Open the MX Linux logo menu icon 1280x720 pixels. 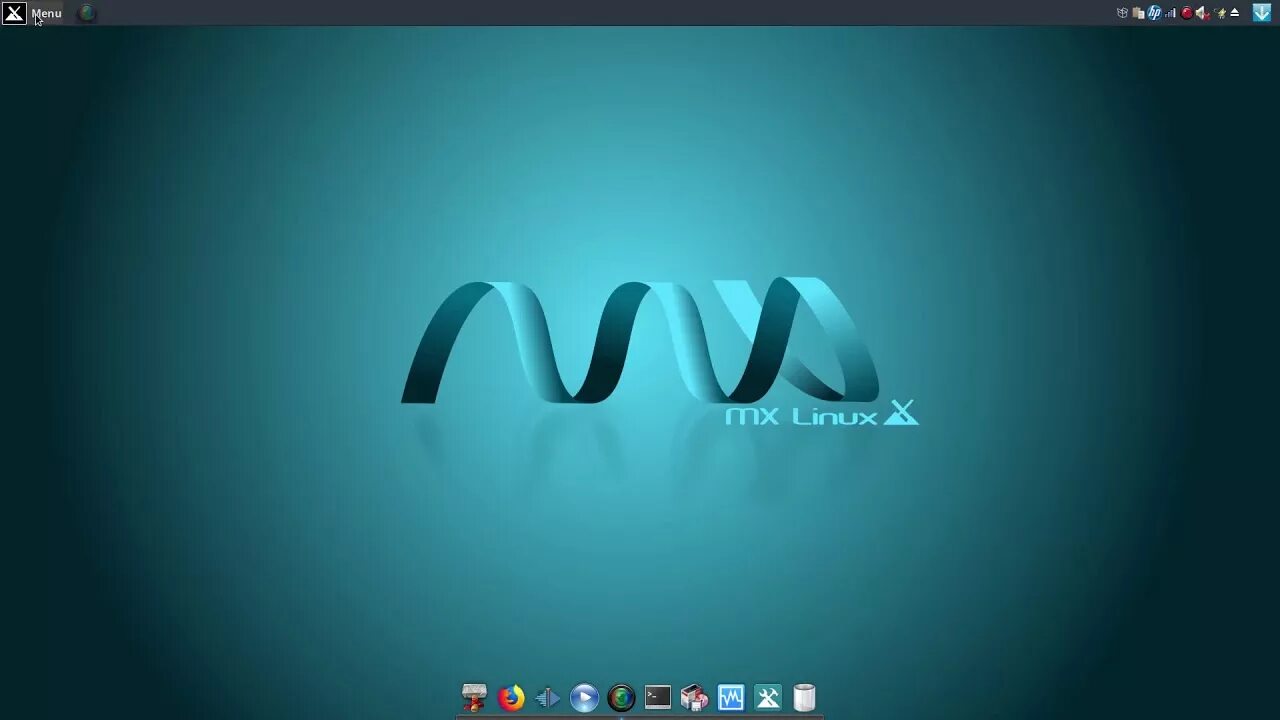[14, 13]
